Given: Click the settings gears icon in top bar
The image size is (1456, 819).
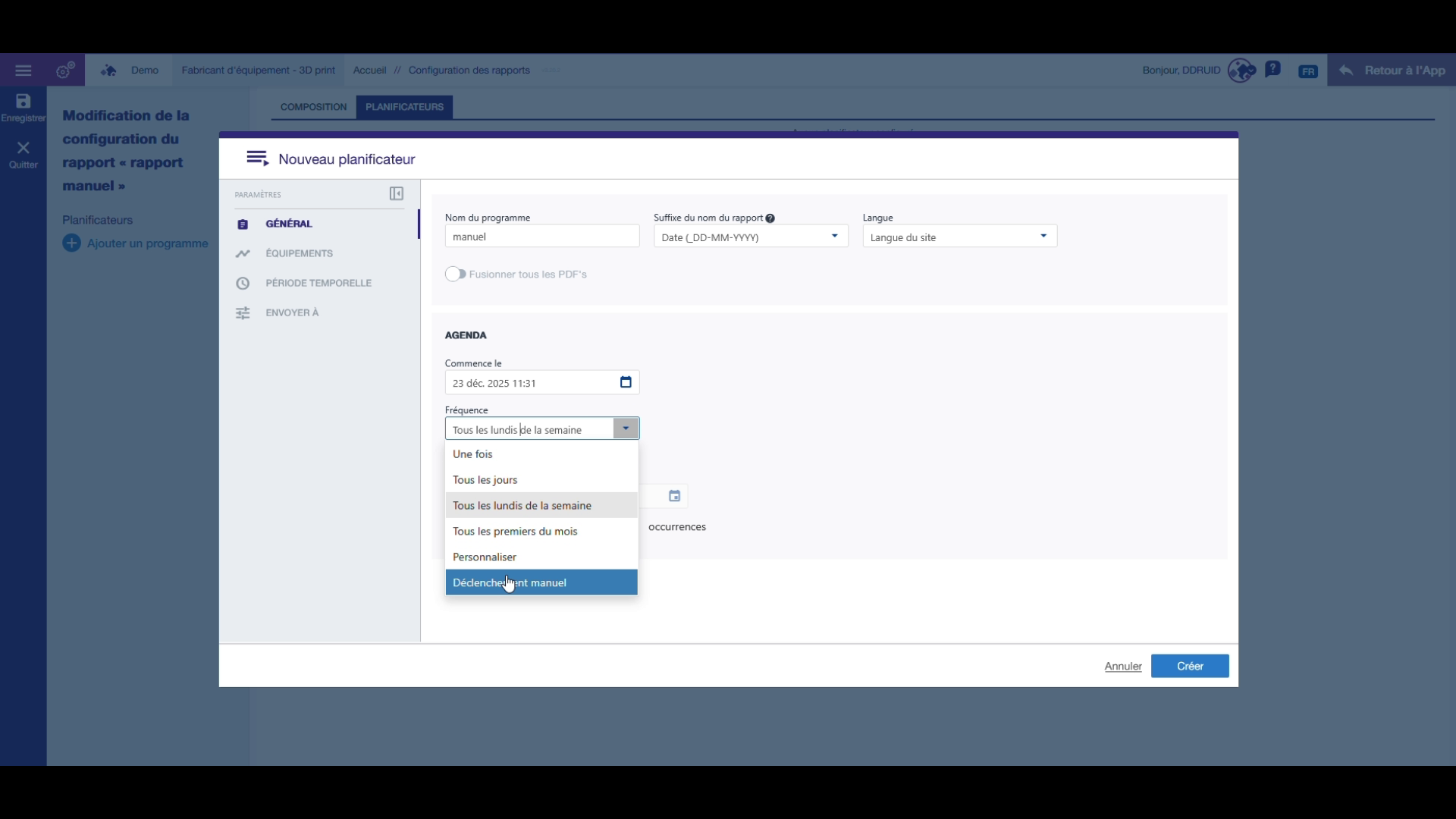Looking at the screenshot, I should tap(66, 71).
